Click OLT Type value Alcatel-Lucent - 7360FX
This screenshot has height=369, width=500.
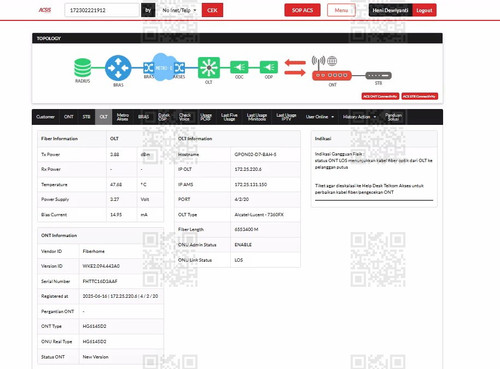pos(259,215)
